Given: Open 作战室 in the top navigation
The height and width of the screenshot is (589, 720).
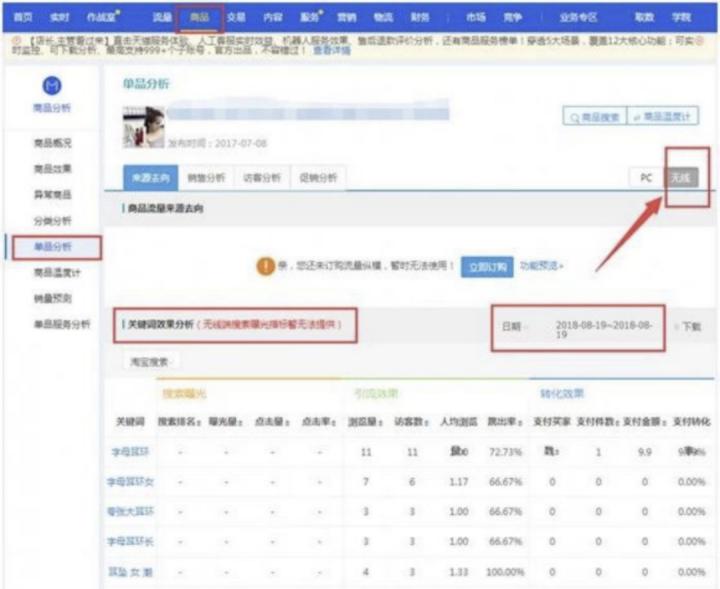Looking at the screenshot, I should pos(101,17).
